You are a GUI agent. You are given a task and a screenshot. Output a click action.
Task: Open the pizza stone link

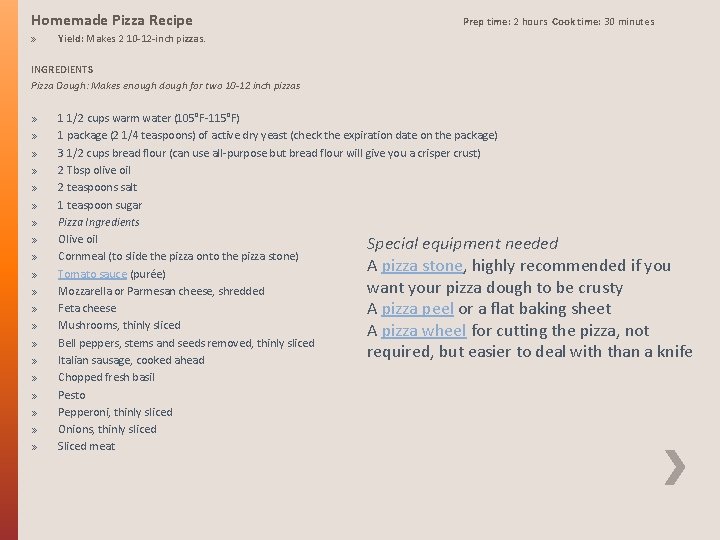[x=422, y=266]
